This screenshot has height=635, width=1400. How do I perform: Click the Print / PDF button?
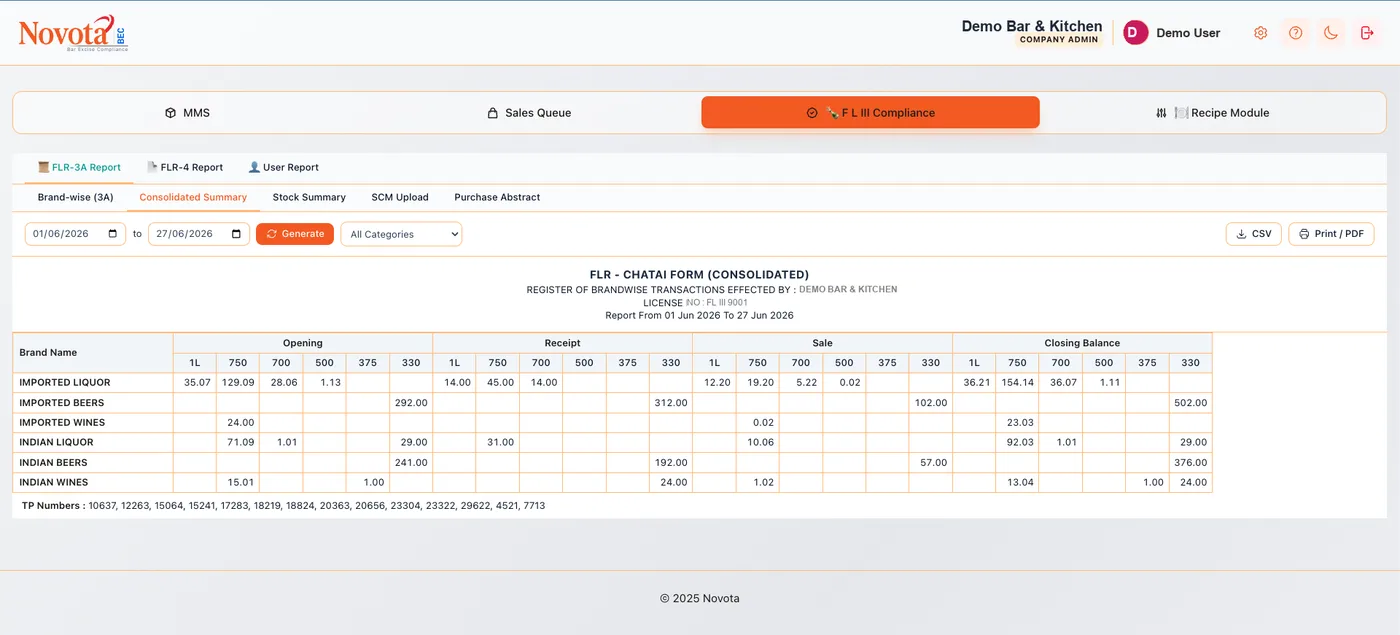[1331, 234]
